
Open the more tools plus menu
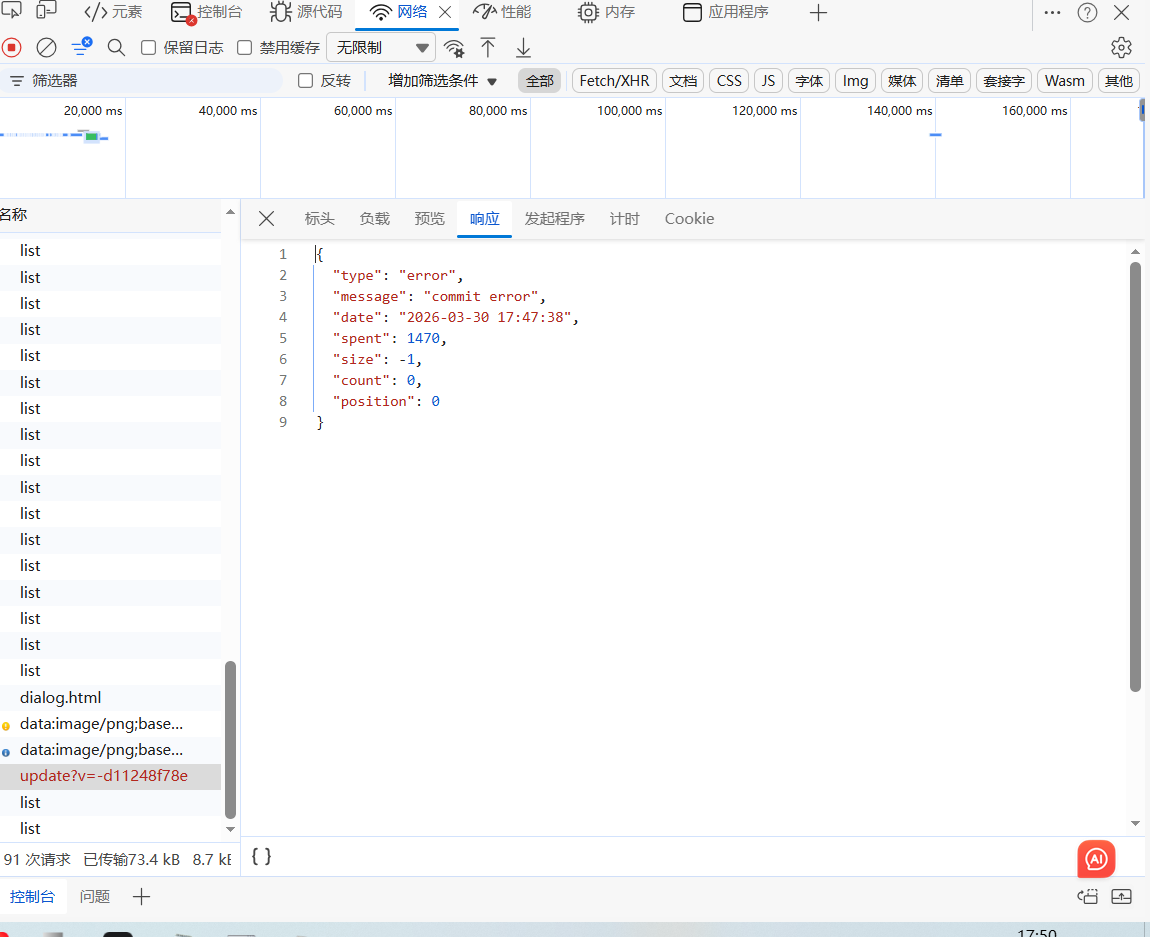[x=818, y=13]
